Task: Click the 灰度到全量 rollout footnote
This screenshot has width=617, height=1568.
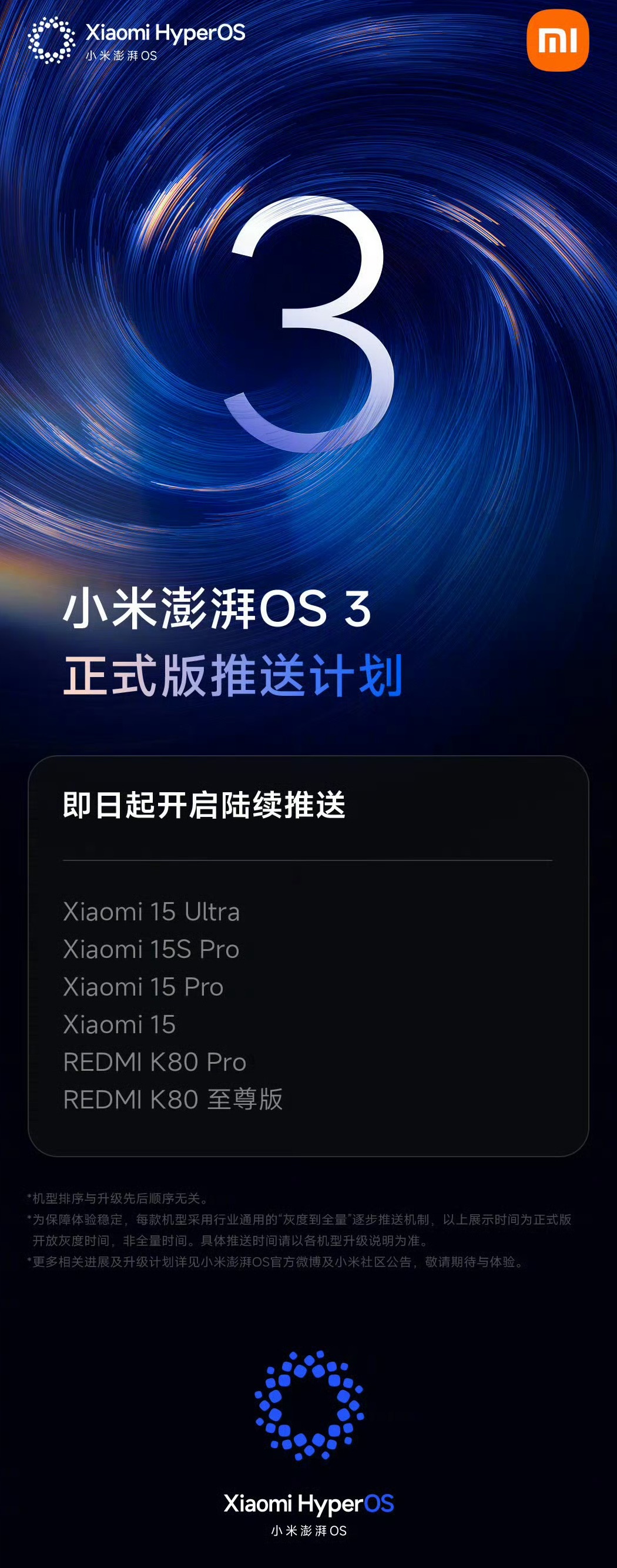Action: (299, 1230)
